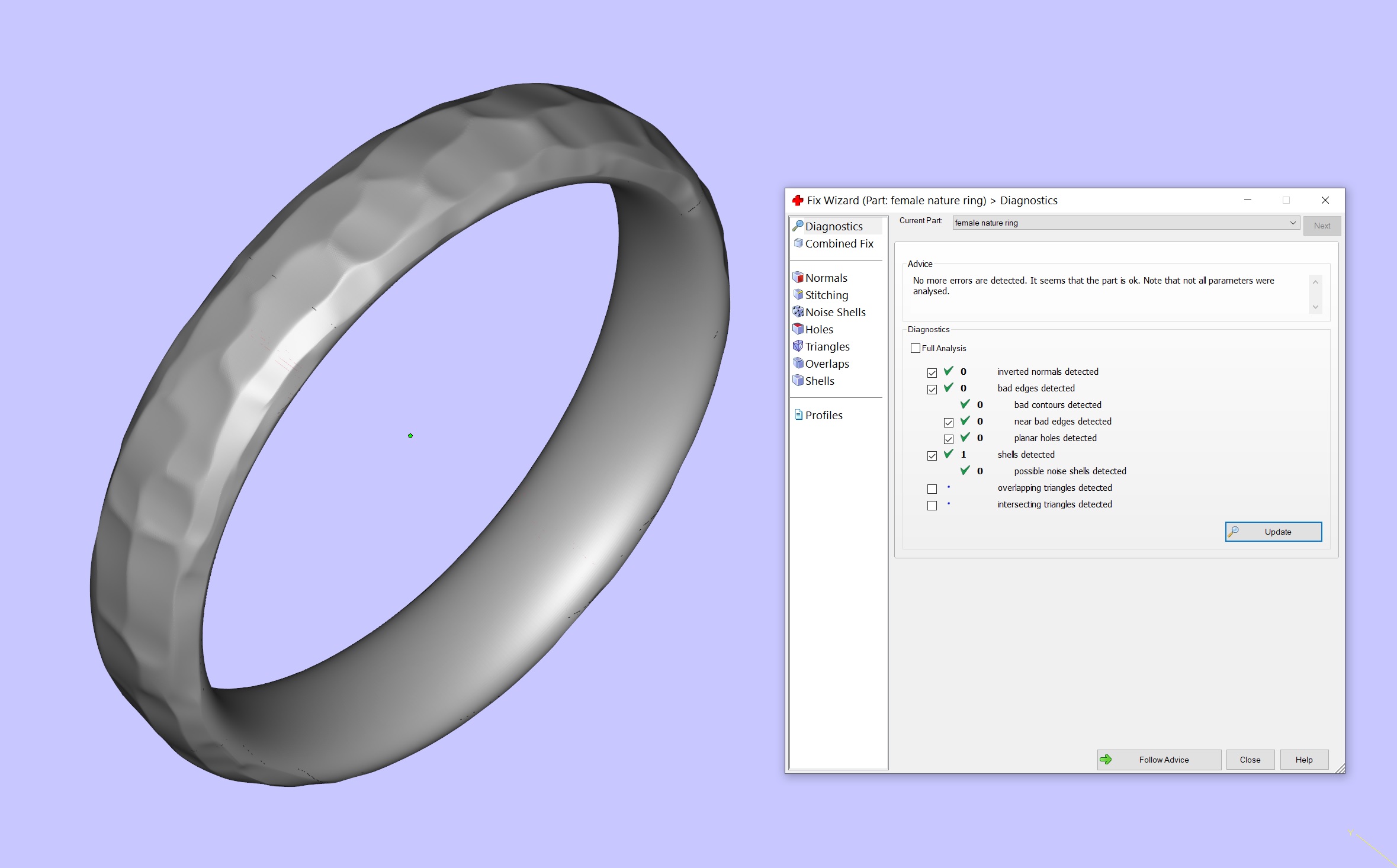
Task: Click the Follow Advice button
Action: coord(1158,760)
